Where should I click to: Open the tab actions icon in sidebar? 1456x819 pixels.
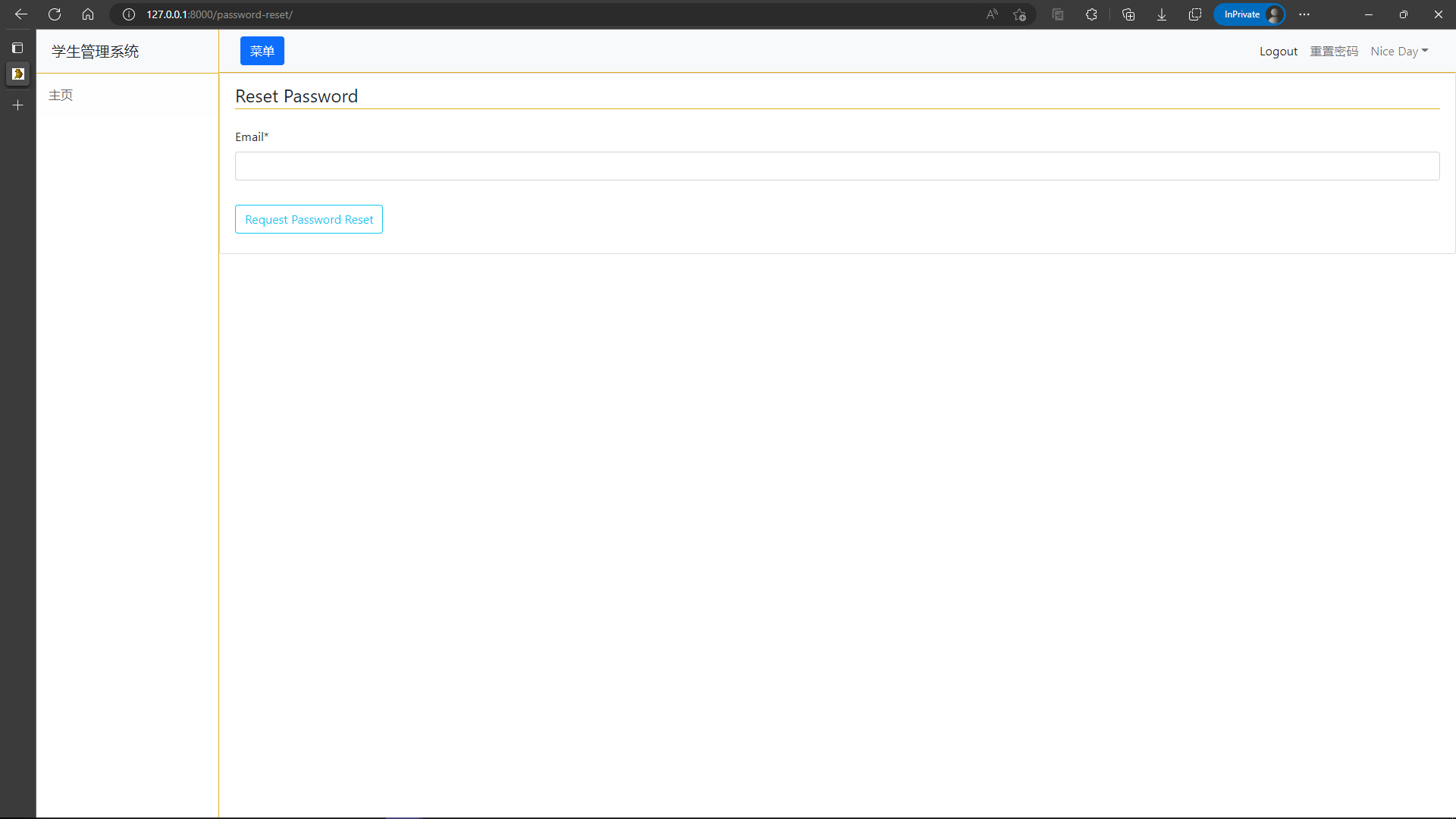pyautogui.click(x=17, y=48)
